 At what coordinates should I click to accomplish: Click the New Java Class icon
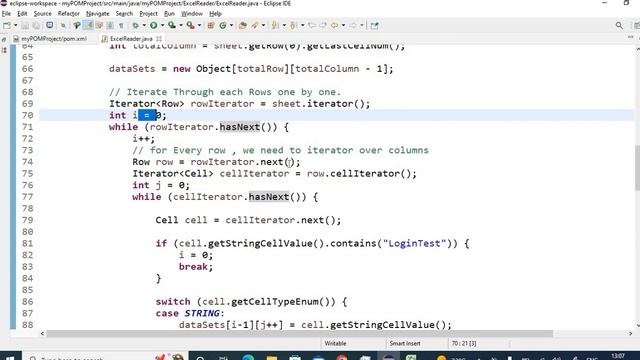pos(223,25)
